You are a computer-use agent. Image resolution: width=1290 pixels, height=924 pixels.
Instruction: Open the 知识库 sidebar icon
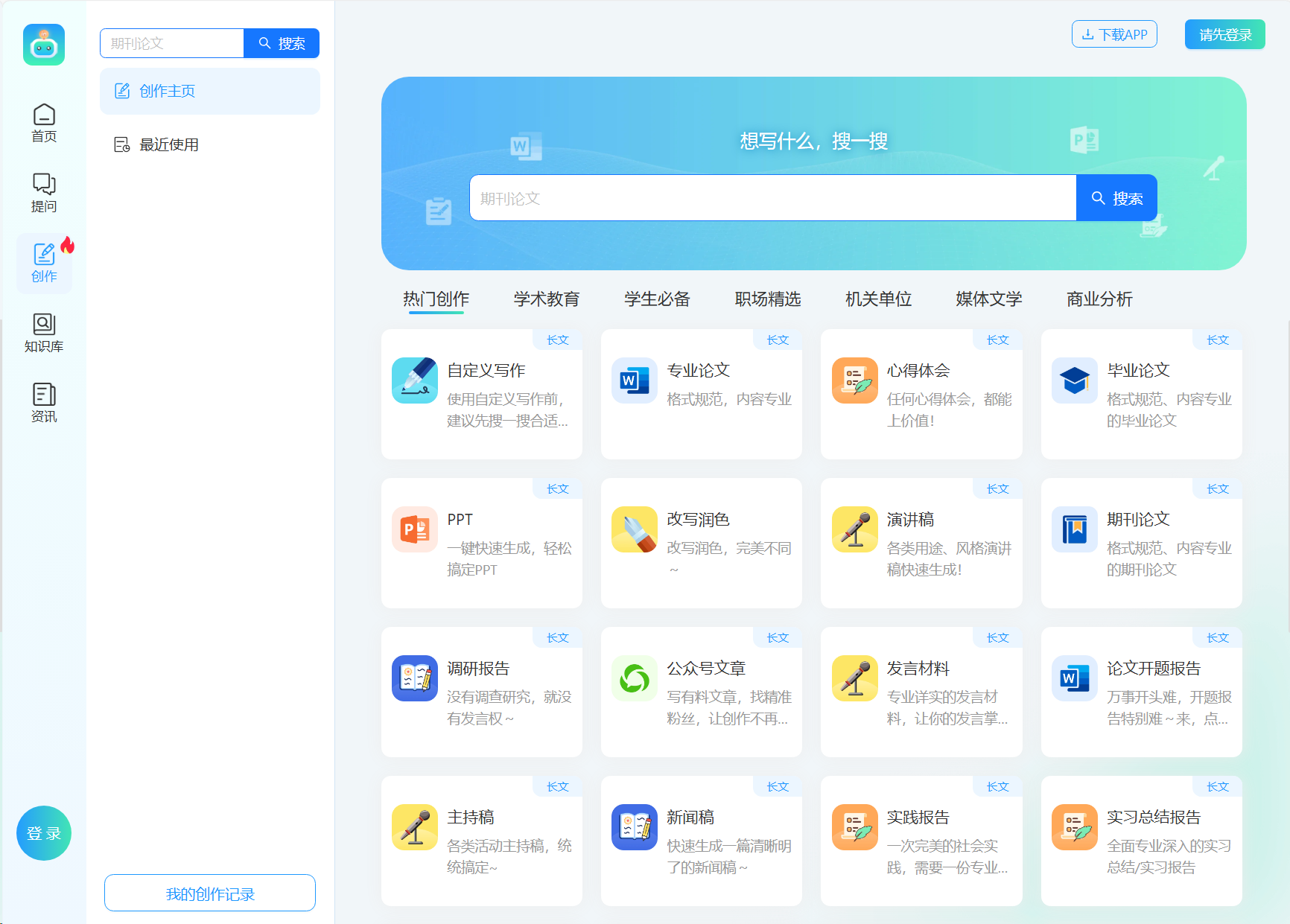44,333
